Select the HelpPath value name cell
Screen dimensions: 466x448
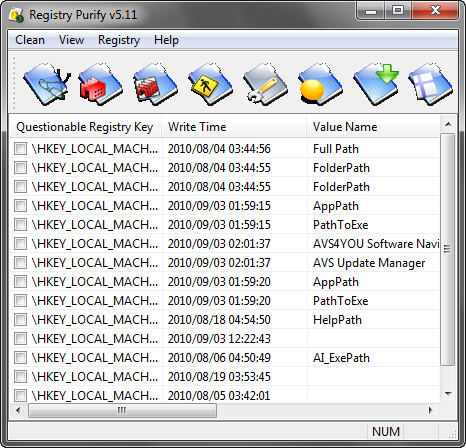pyautogui.click(x=337, y=320)
